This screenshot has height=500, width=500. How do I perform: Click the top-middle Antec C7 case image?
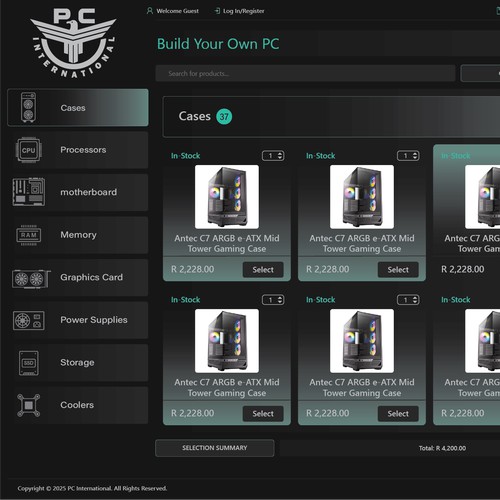[362, 197]
